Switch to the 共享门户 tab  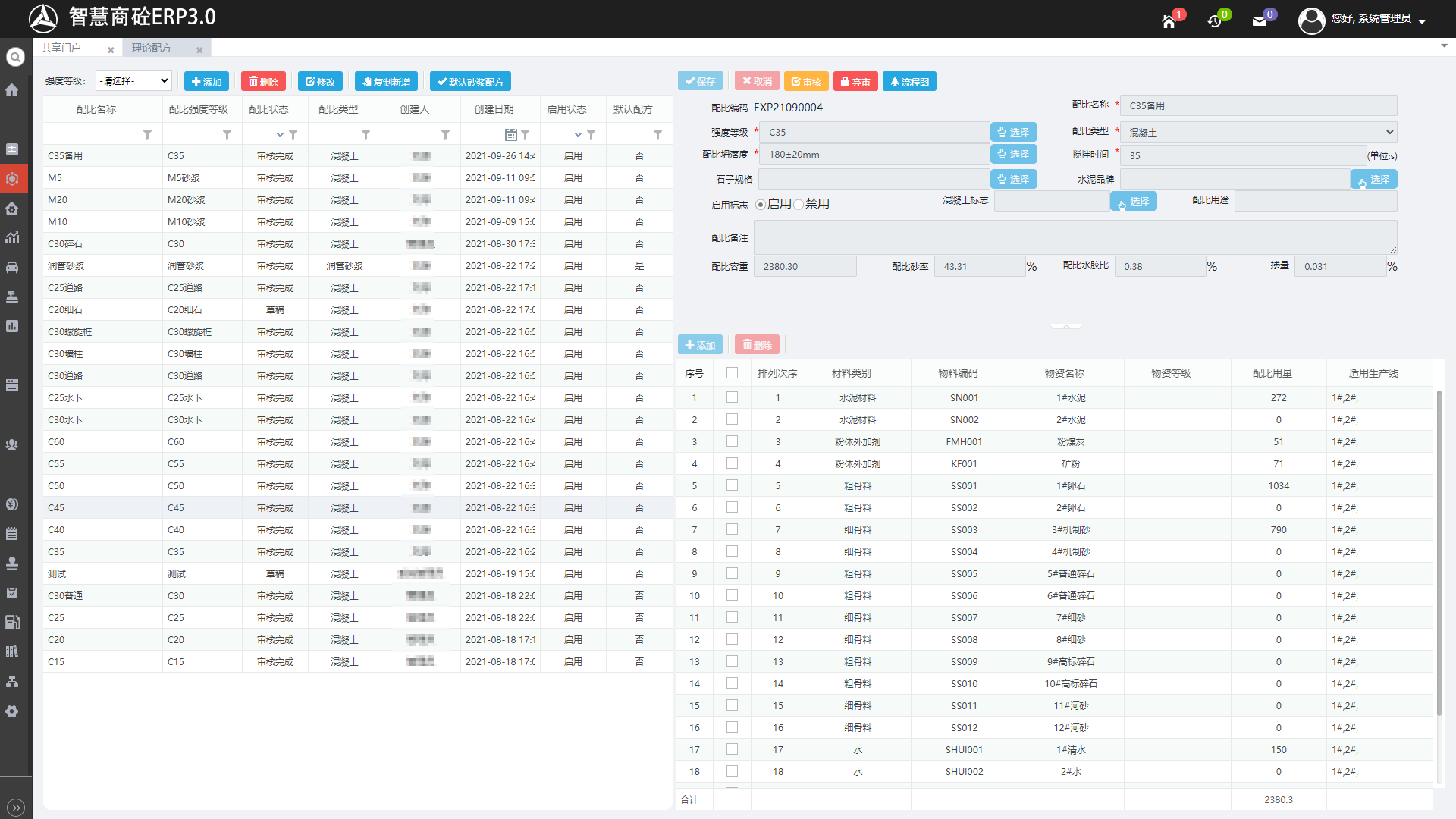pyautogui.click(x=61, y=48)
